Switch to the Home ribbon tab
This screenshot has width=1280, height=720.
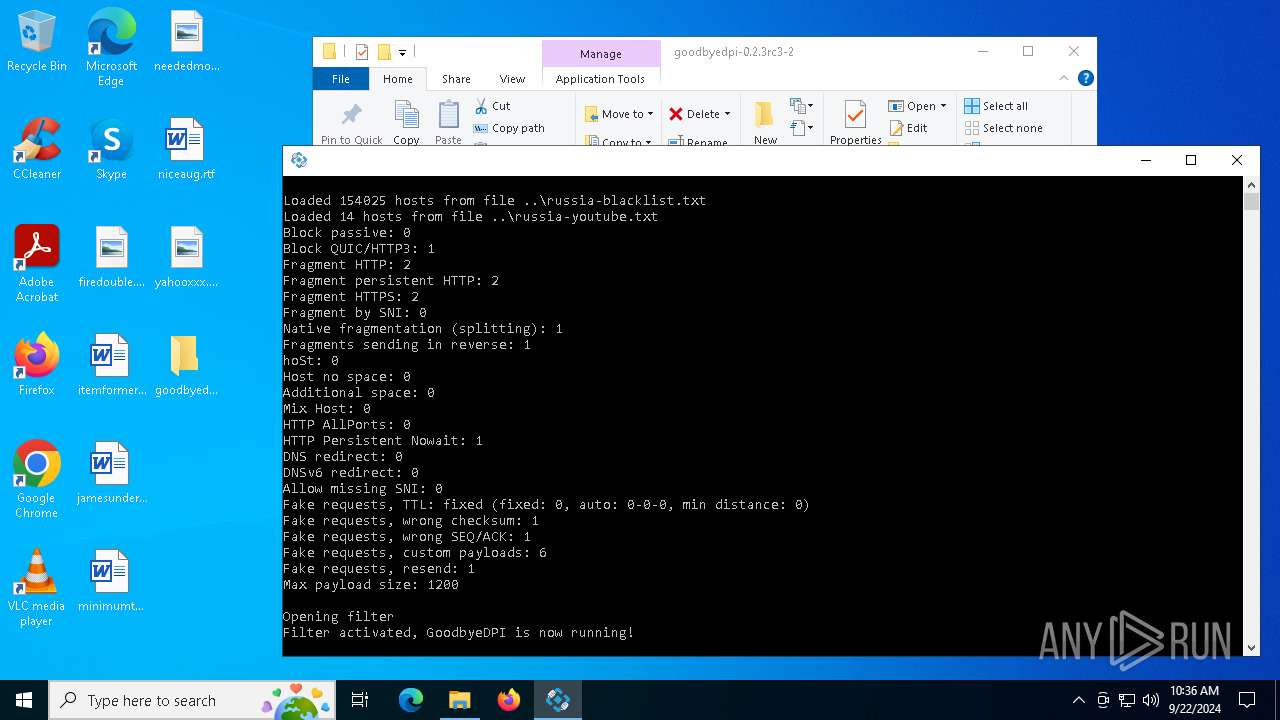[x=397, y=79]
